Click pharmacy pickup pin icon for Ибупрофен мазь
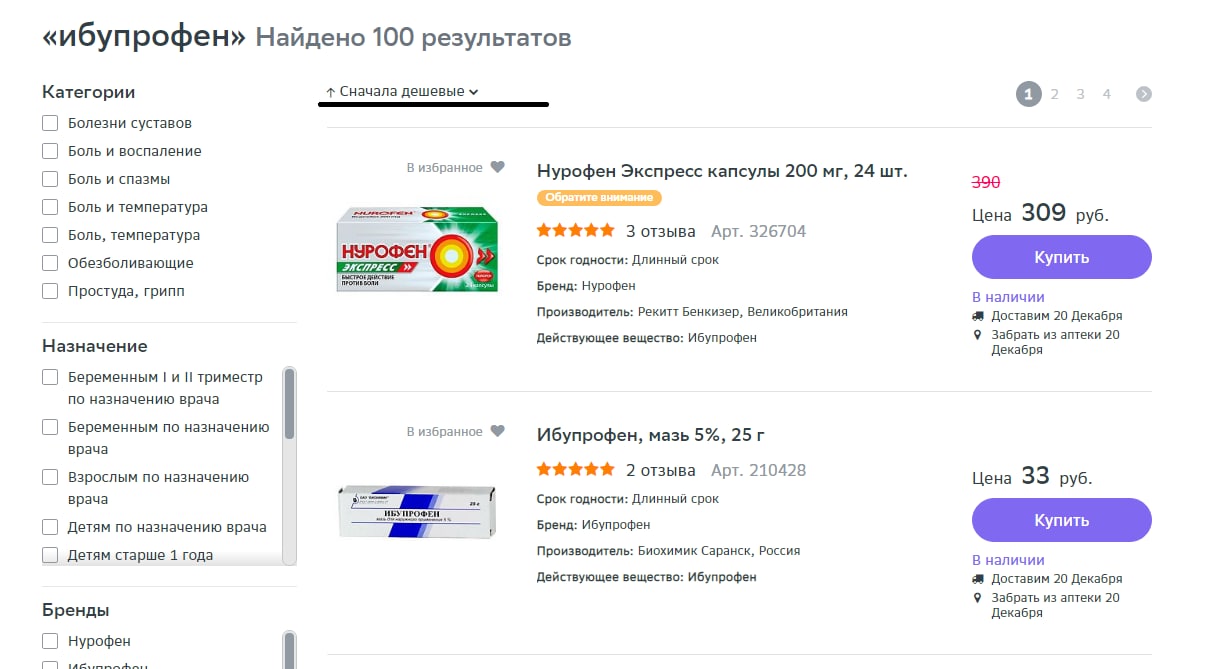This screenshot has width=1228, height=669. click(978, 598)
